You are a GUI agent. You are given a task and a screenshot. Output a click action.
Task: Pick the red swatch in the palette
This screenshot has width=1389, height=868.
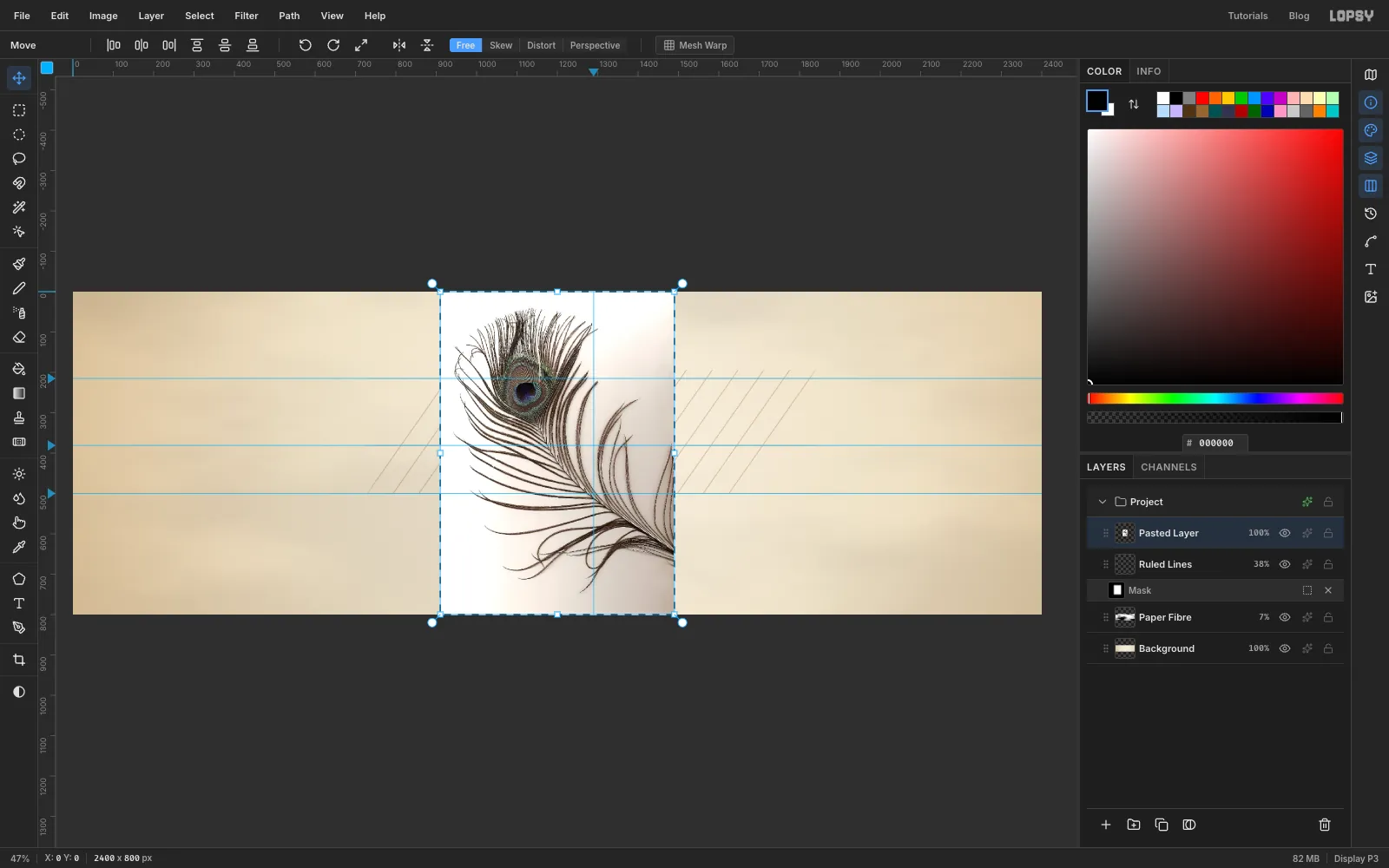click(1202, 98)
